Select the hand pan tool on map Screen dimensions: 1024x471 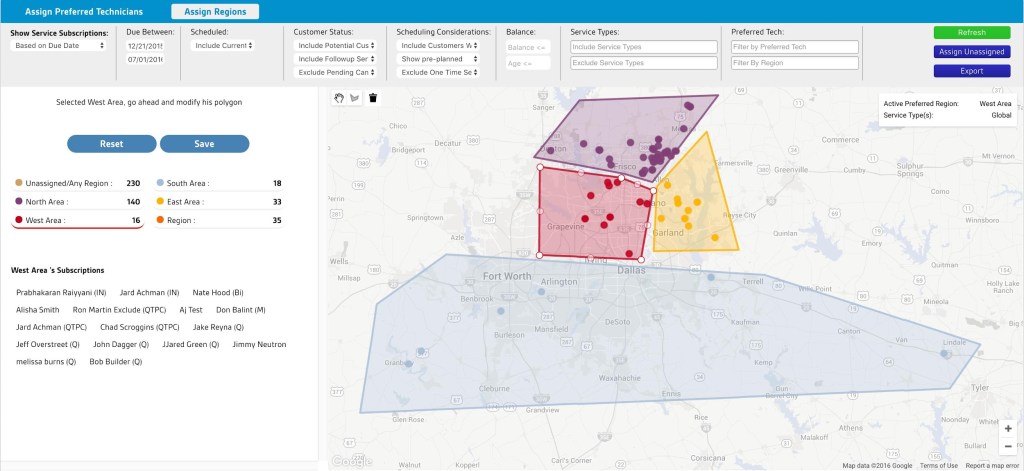340,97
